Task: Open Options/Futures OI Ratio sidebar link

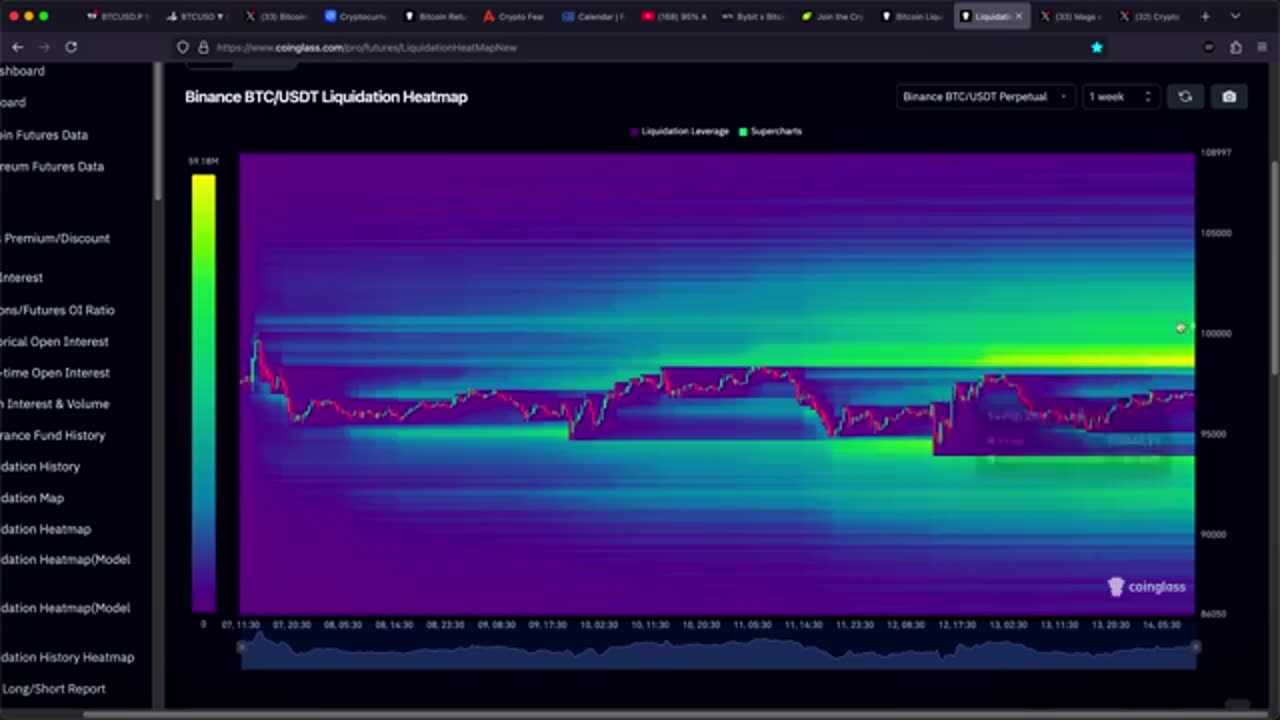Action: click(57, 310)
